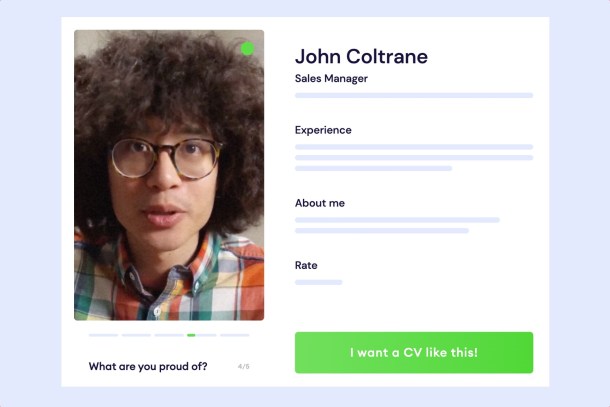Viewport: 610px width, 407px height.
Task: Click the shortest third Experience placeholder line
Action: pos(373,168)
